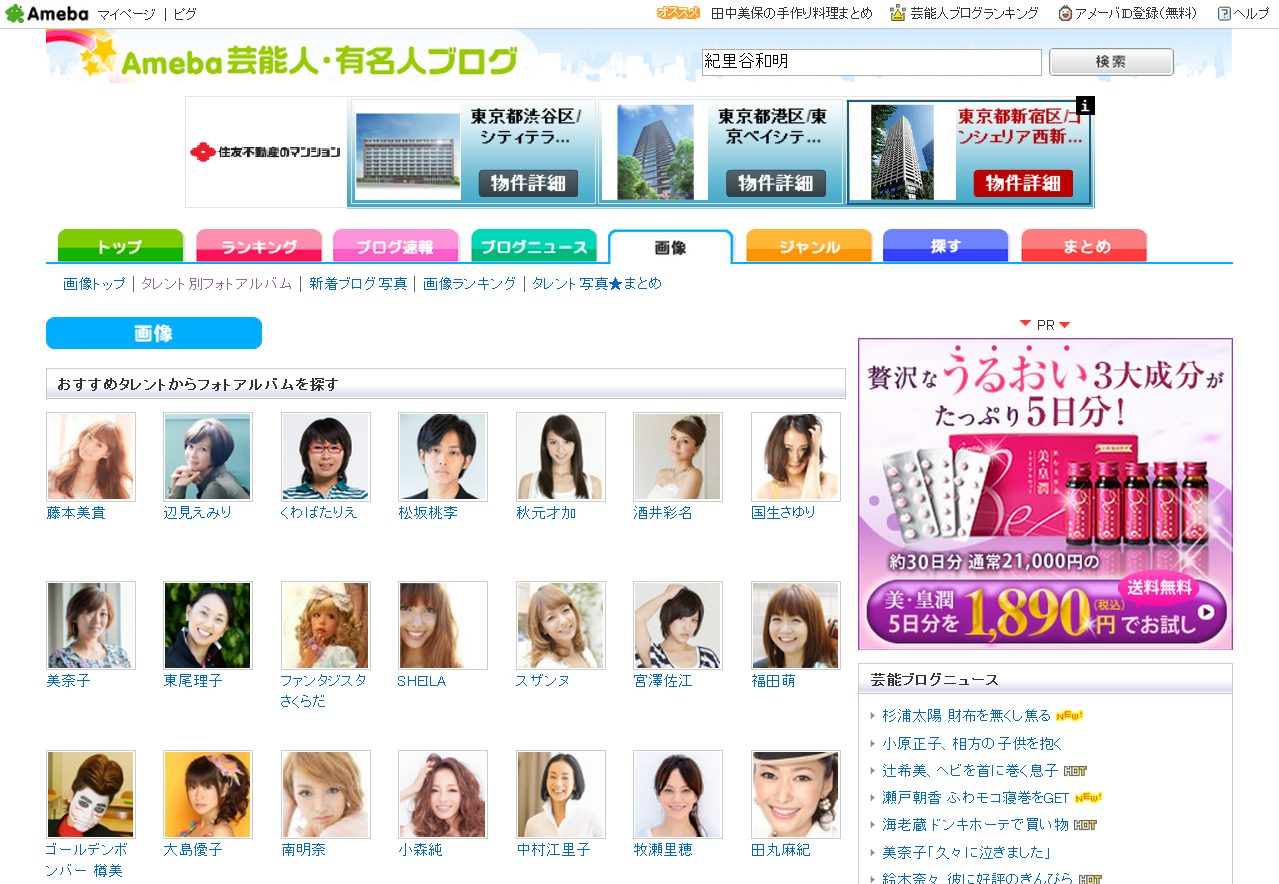
Task: Click 辺見えみり's photo thumbnail
Action: [208, 457]
